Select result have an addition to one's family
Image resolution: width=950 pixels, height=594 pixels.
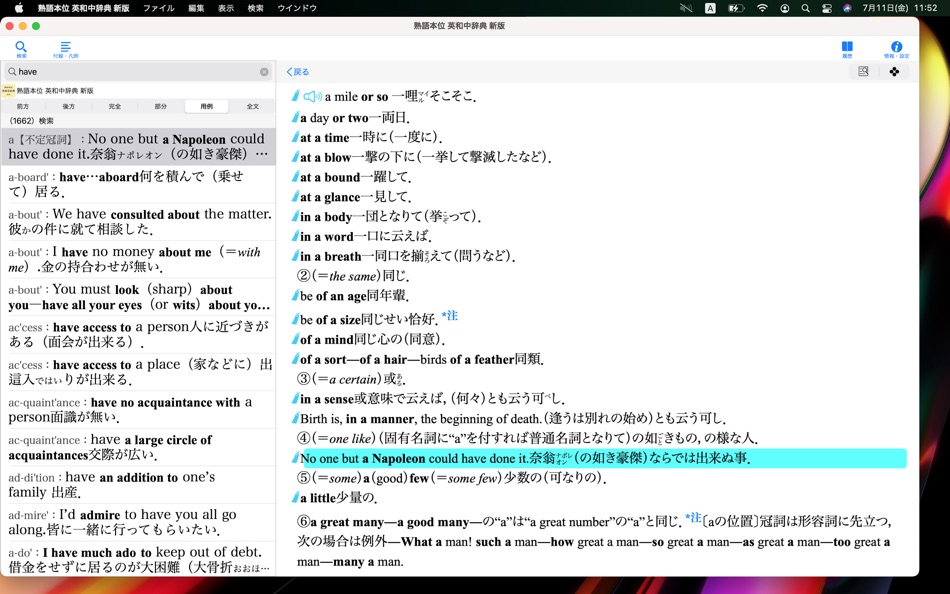[x=138, y=484]
